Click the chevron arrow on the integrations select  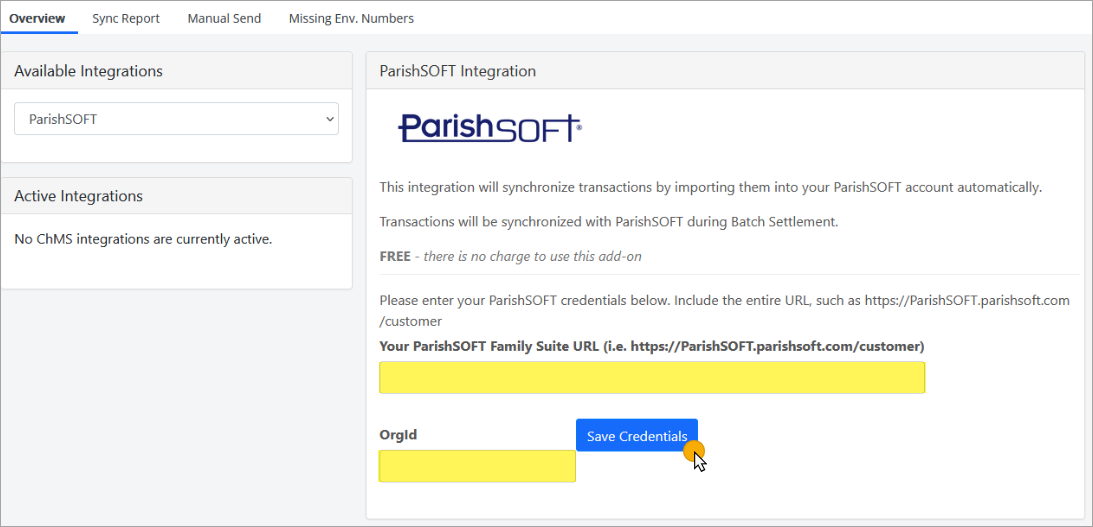pos(330,119)
